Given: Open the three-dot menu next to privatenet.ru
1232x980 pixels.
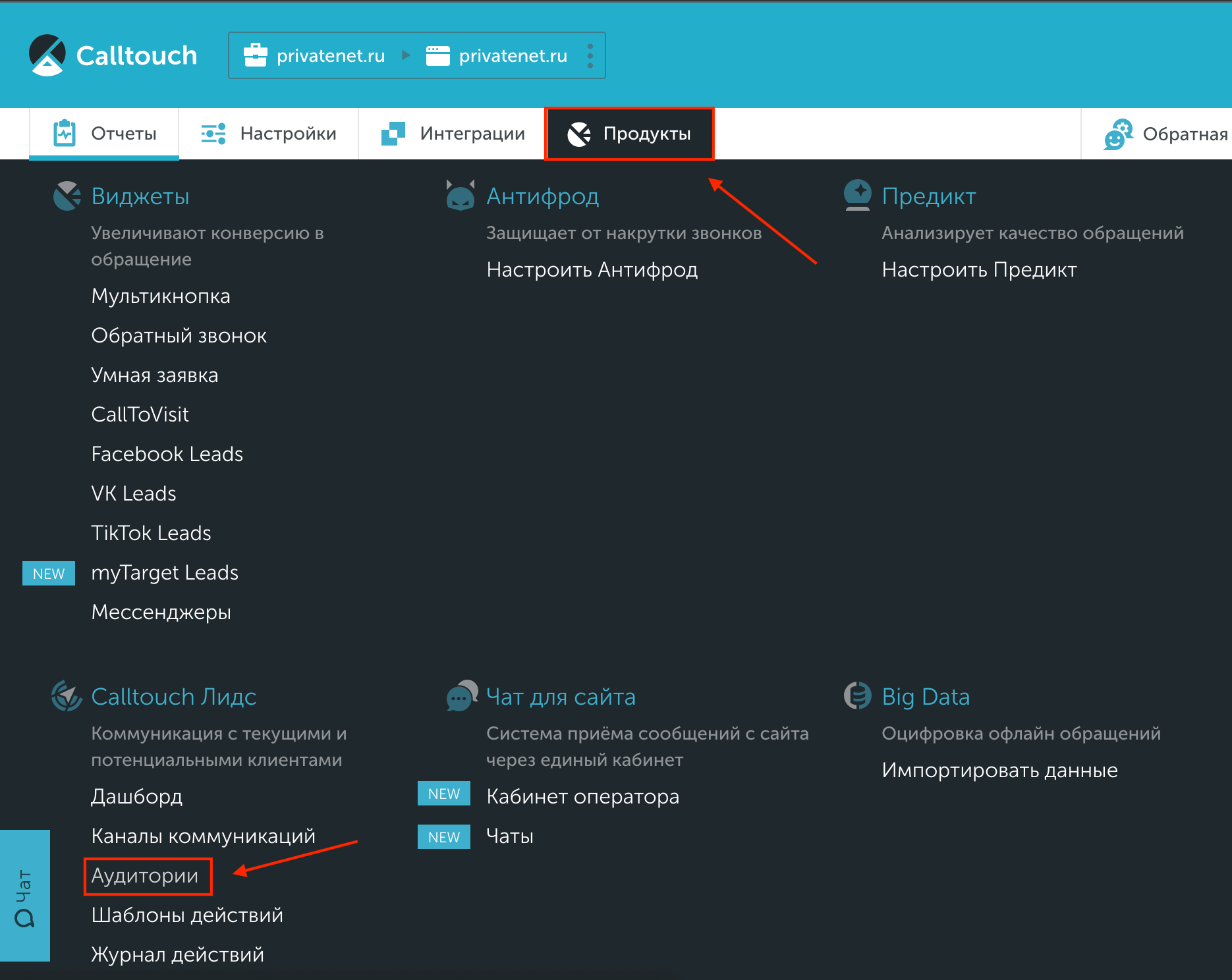Looking at the screenshot, I should 590,55.
